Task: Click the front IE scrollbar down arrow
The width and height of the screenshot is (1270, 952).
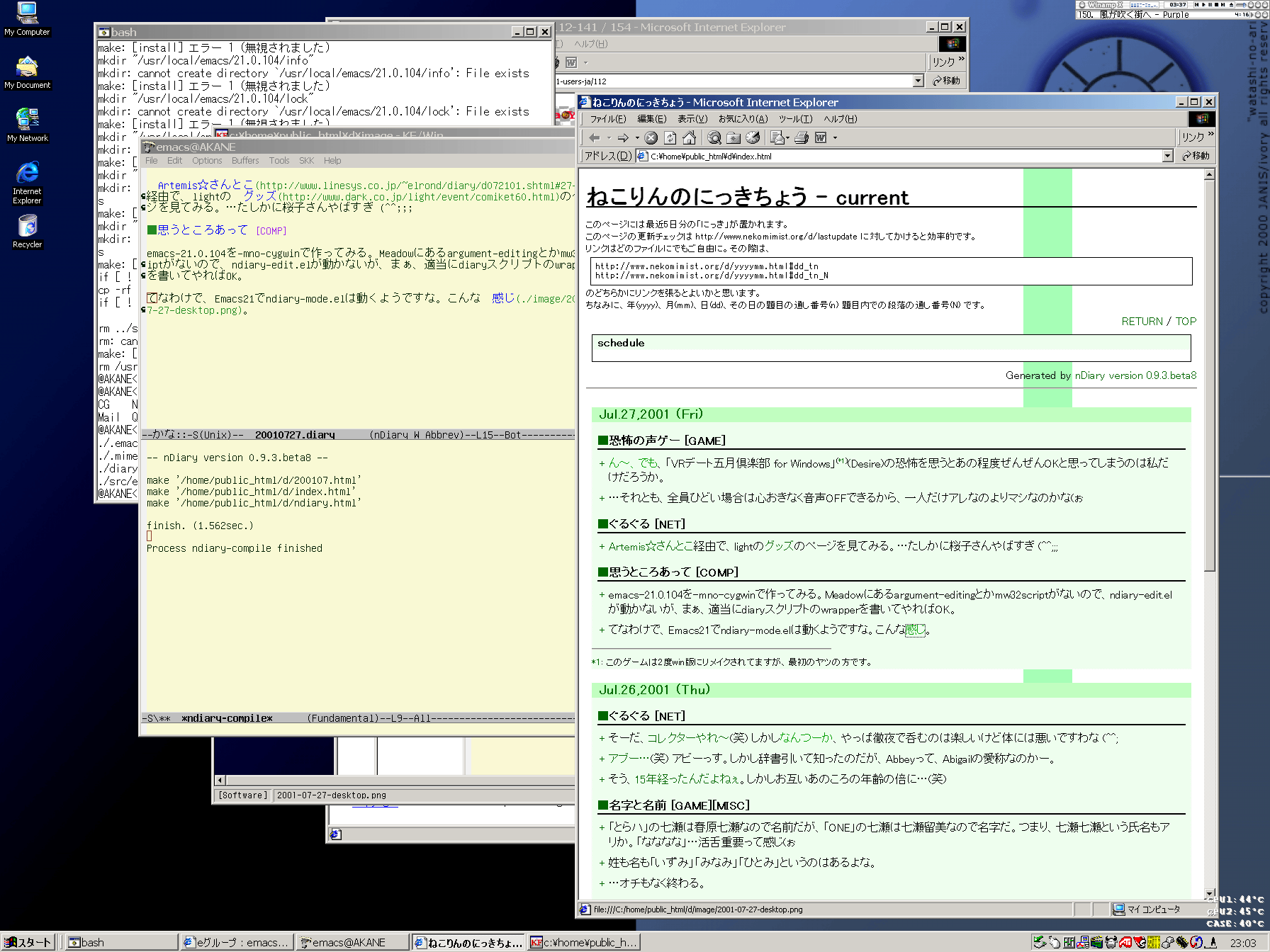Action: point(1210,893)
